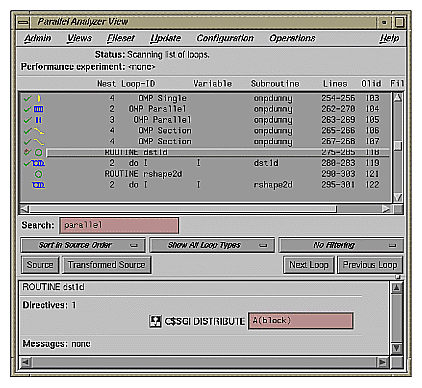Open the No Filtering dropdown
Image resolution: width=422 pixels, height=388 pixels.
[x=341, y=245]
